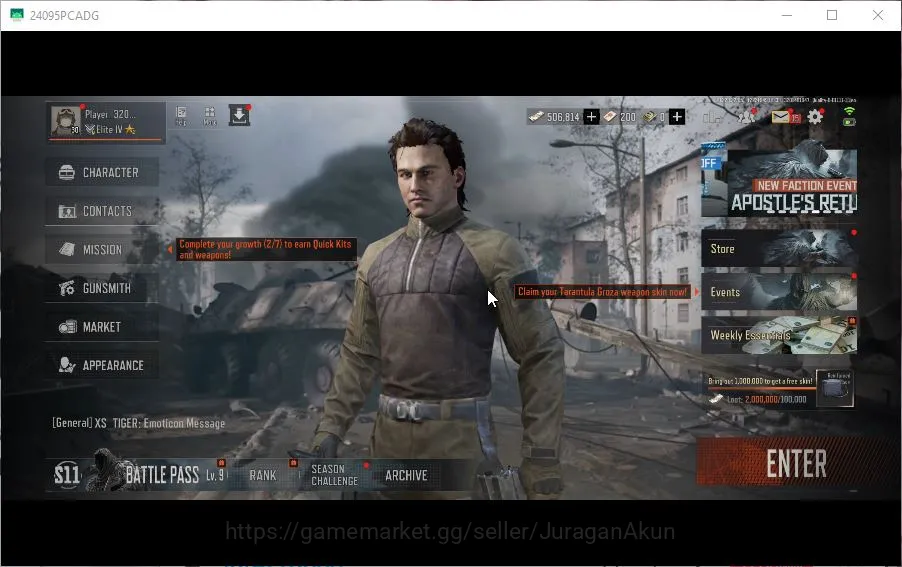Open the Help icon beside profile
Image resolution: width=902 pixels, height=567 pixels.
181,116
